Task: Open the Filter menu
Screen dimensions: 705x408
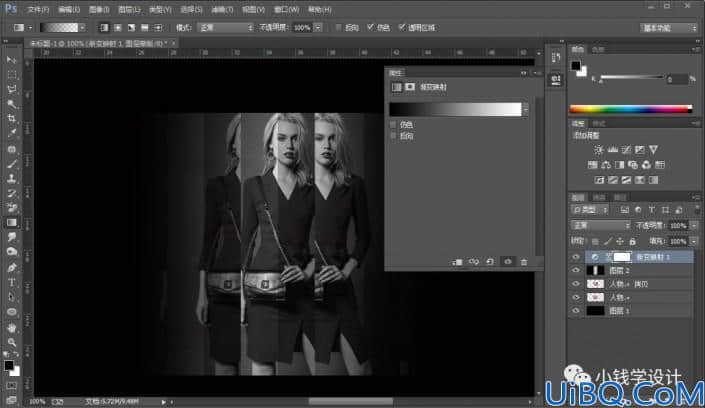Action: click(x=222, y=9)
